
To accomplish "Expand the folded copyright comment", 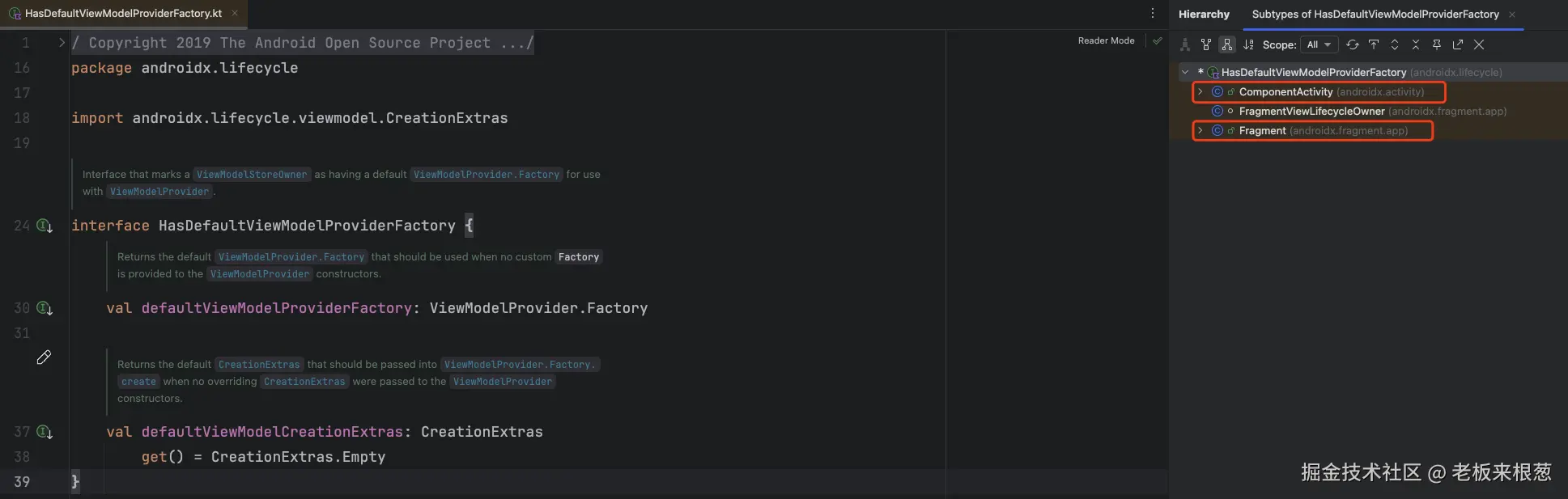I will [62, 43].
